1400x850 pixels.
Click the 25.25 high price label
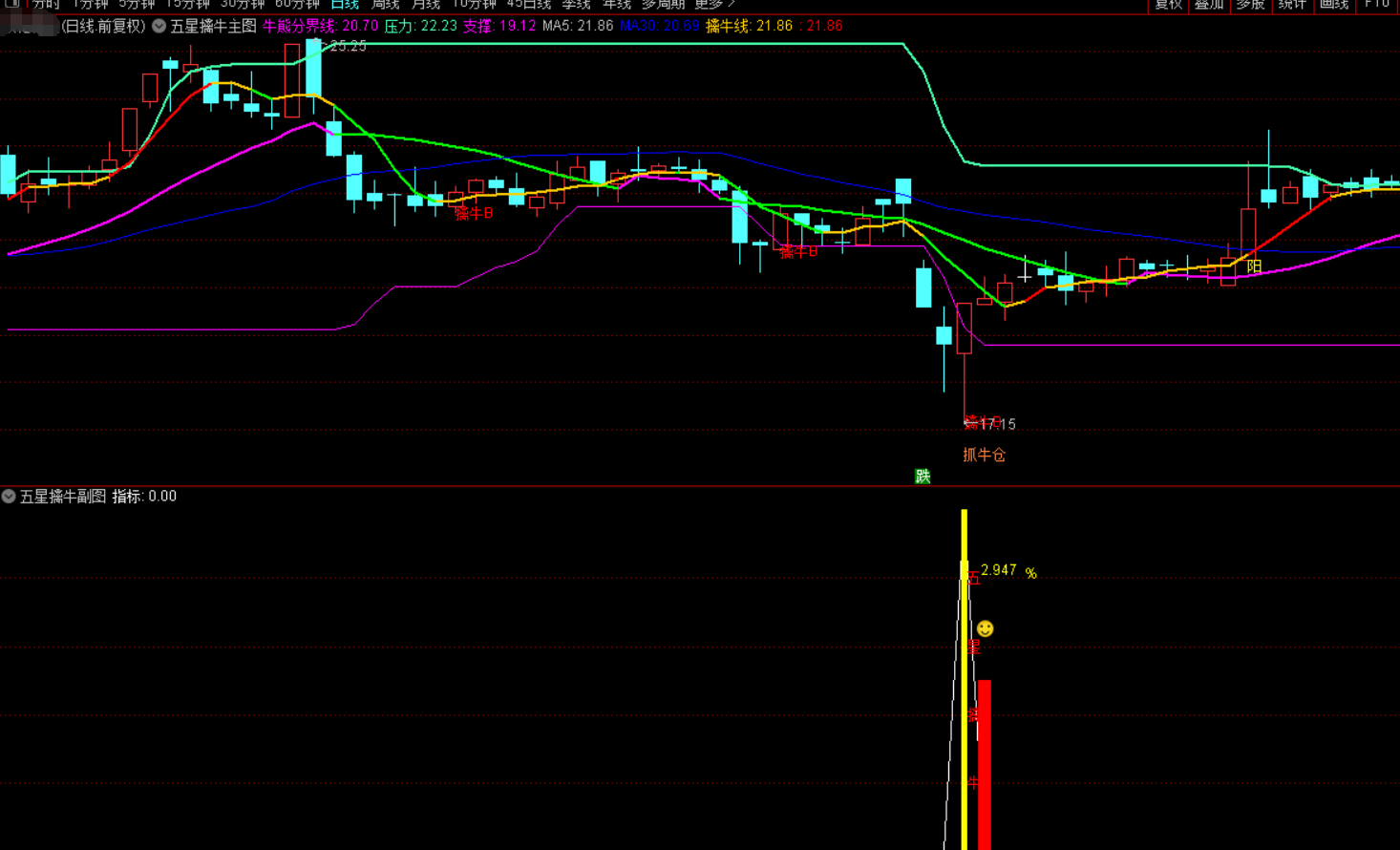click(x=348, y=46)
